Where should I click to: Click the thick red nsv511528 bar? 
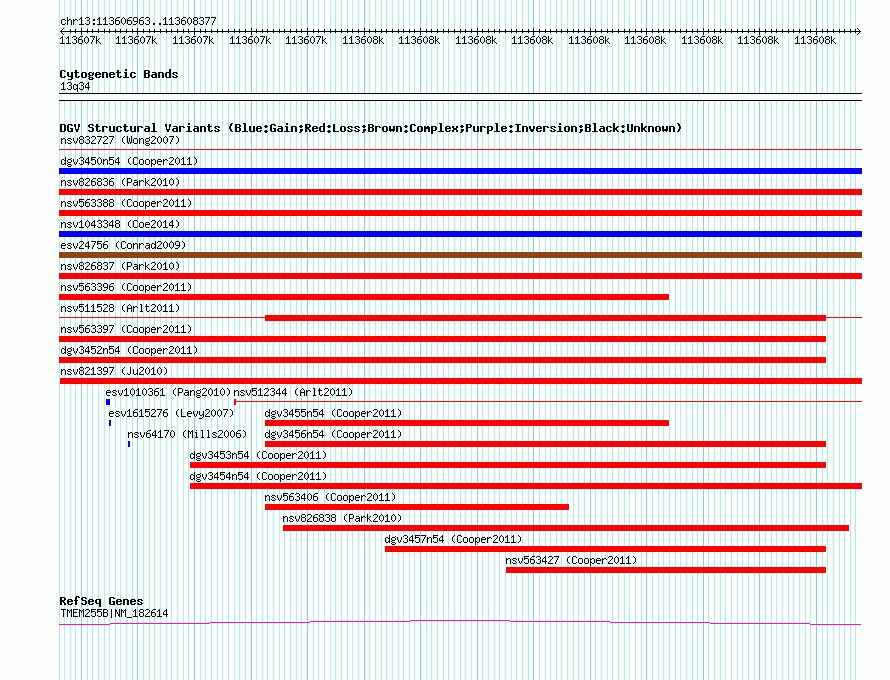(x=545, y=318)
